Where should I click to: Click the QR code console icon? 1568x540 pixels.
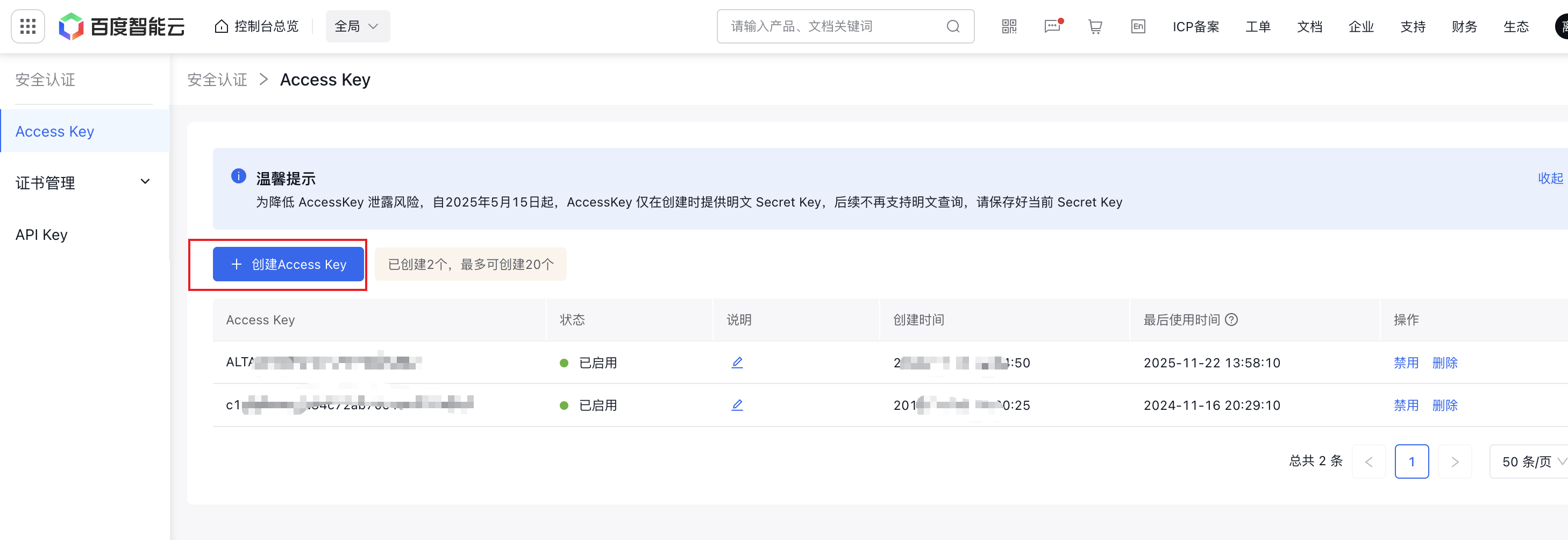coord(1008,26)
